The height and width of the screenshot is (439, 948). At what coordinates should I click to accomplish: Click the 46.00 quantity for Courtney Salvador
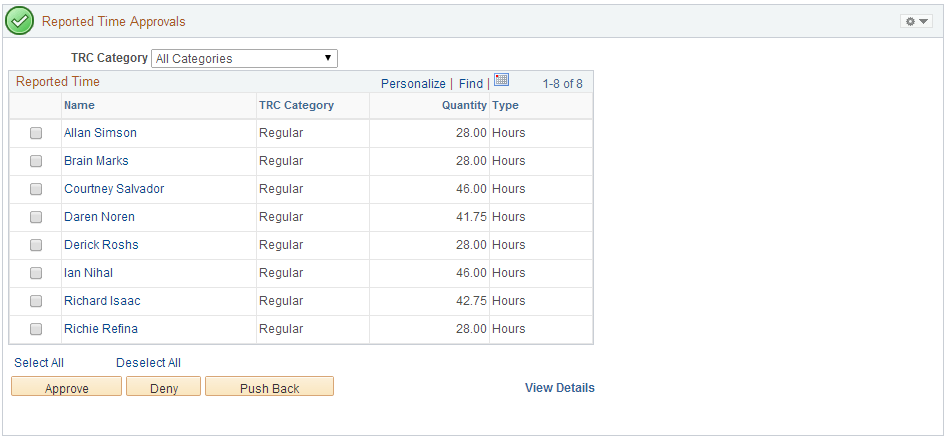pos(472,189)
